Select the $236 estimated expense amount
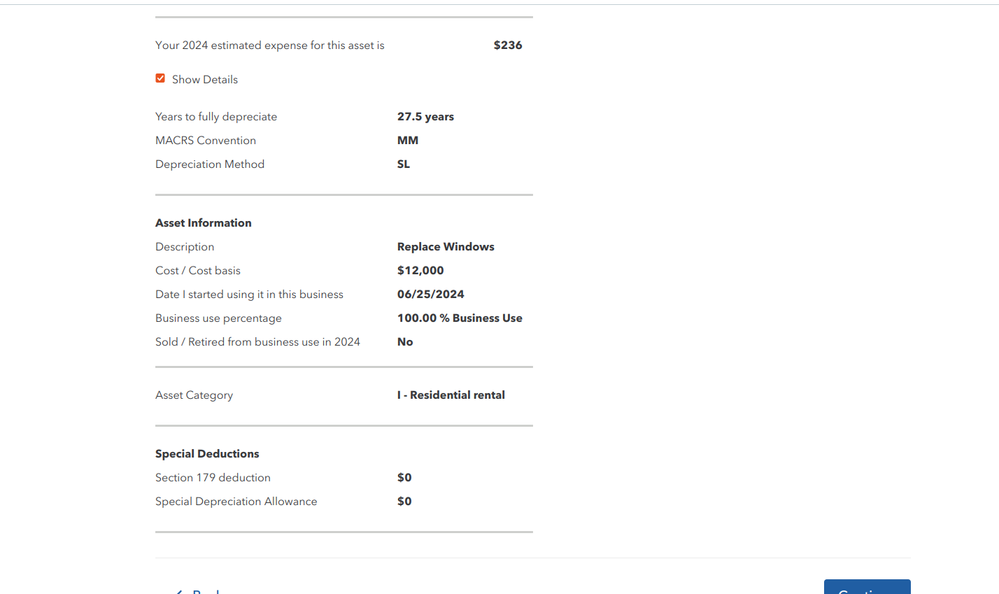999x594 pixels. (508, 45)
